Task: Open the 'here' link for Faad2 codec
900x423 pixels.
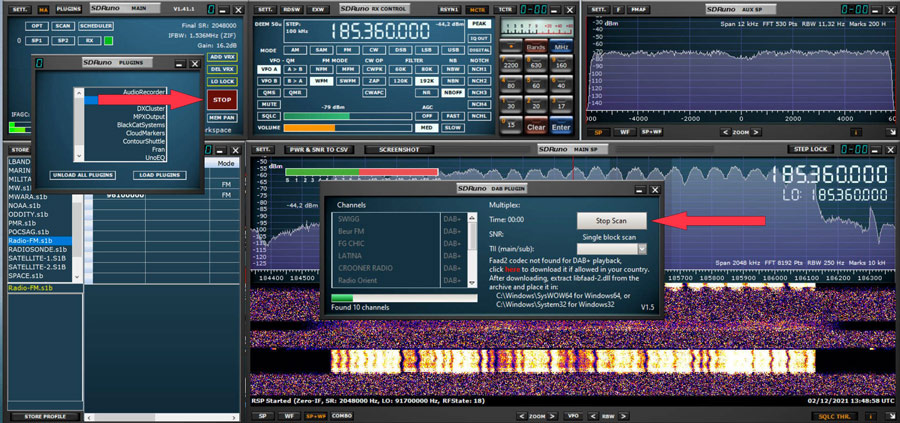Action: (x=513, y=269)
